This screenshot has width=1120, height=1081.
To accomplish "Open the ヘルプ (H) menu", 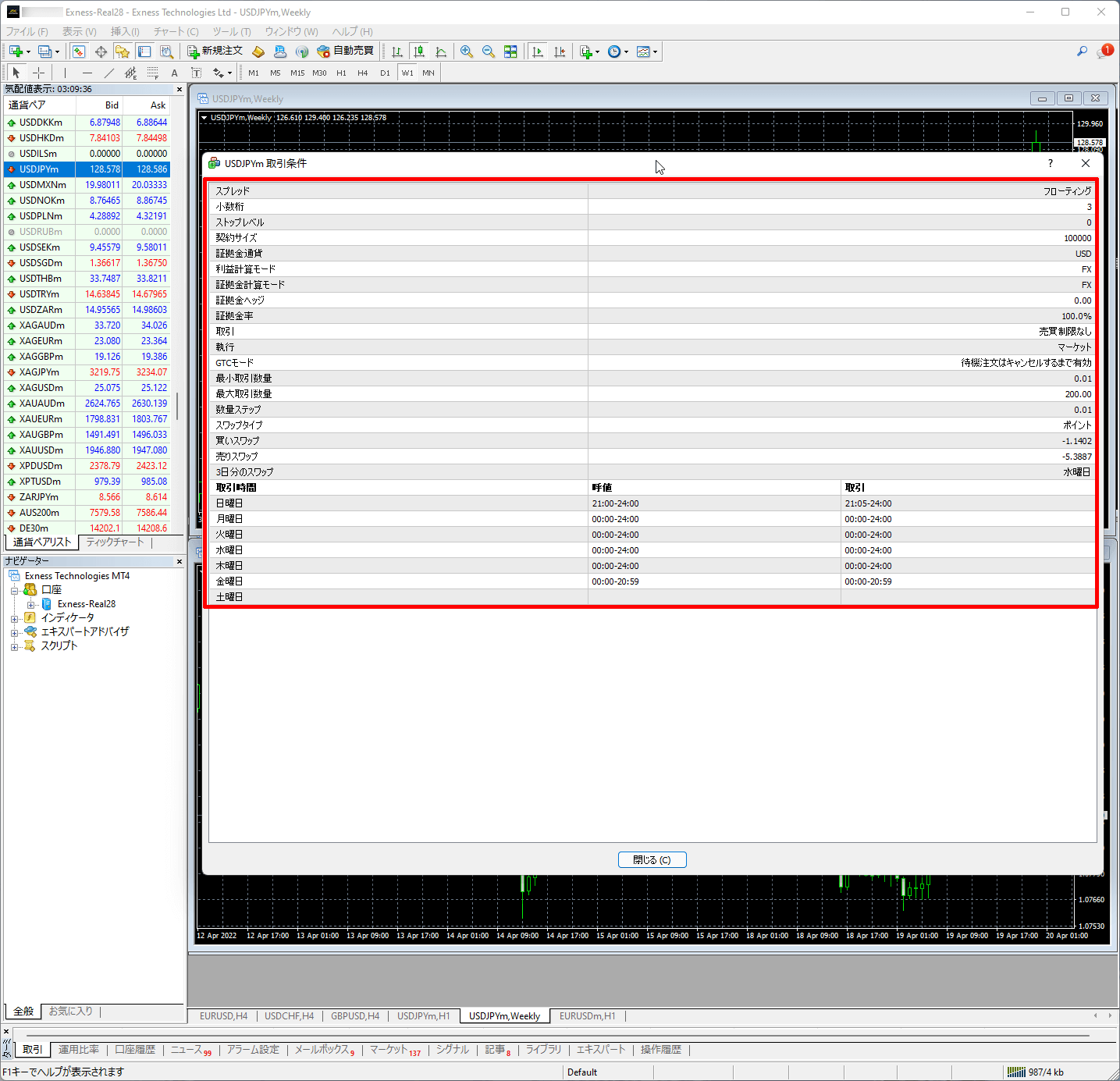I will coord(352,32).
